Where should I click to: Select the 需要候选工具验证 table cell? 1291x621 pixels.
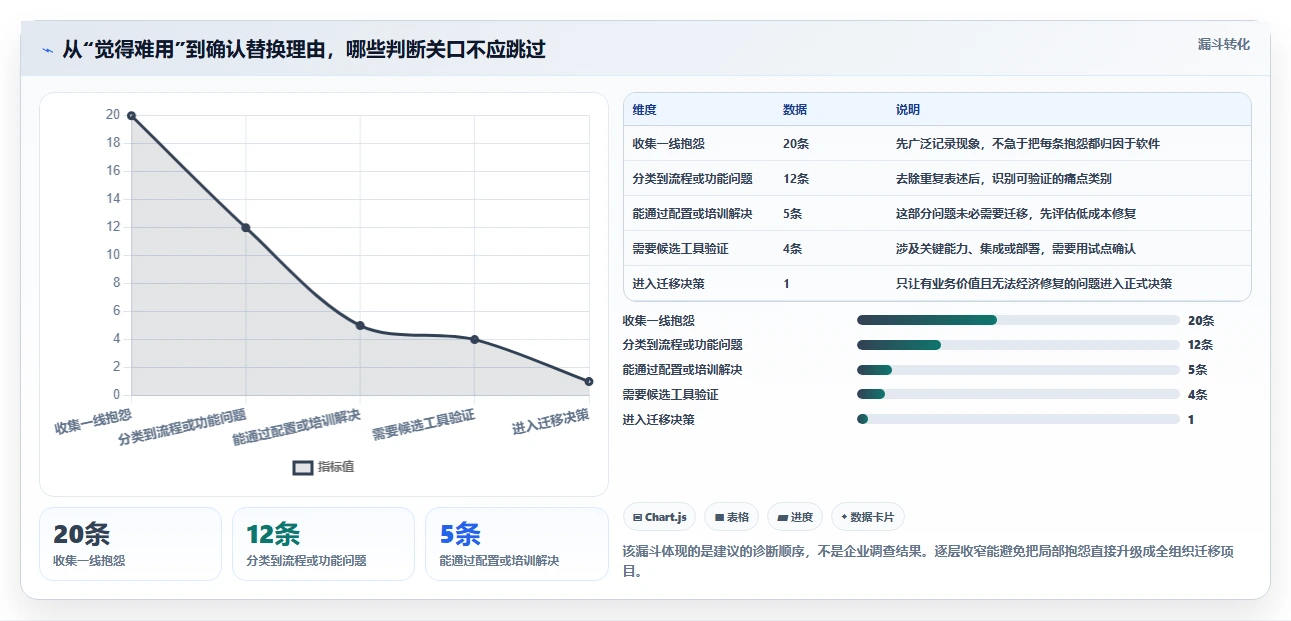click(x=681, y=249)
